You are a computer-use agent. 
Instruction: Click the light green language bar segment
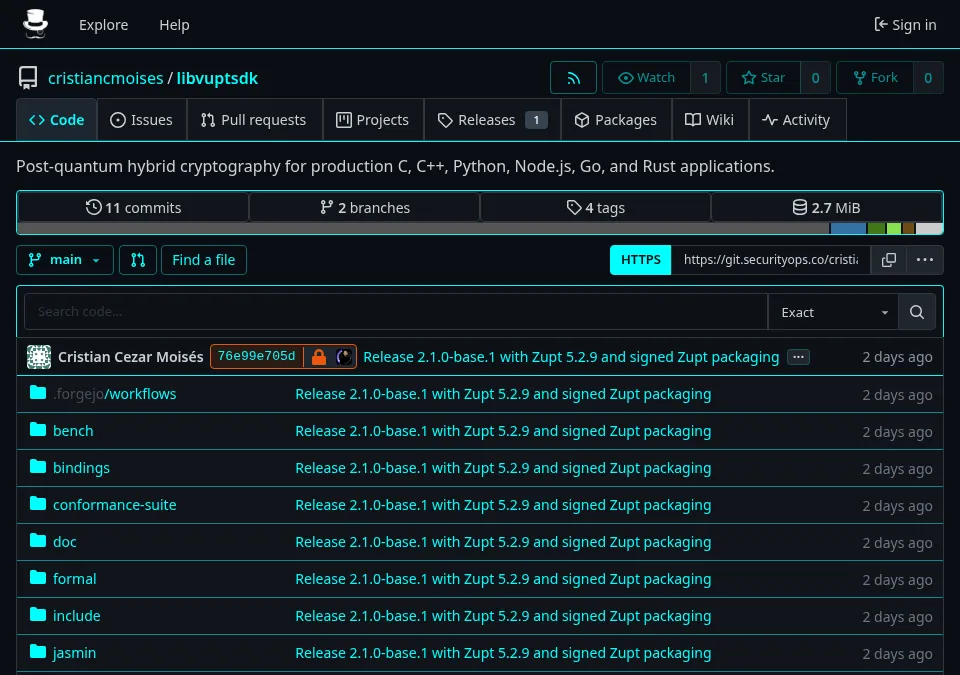coord(894,229)
